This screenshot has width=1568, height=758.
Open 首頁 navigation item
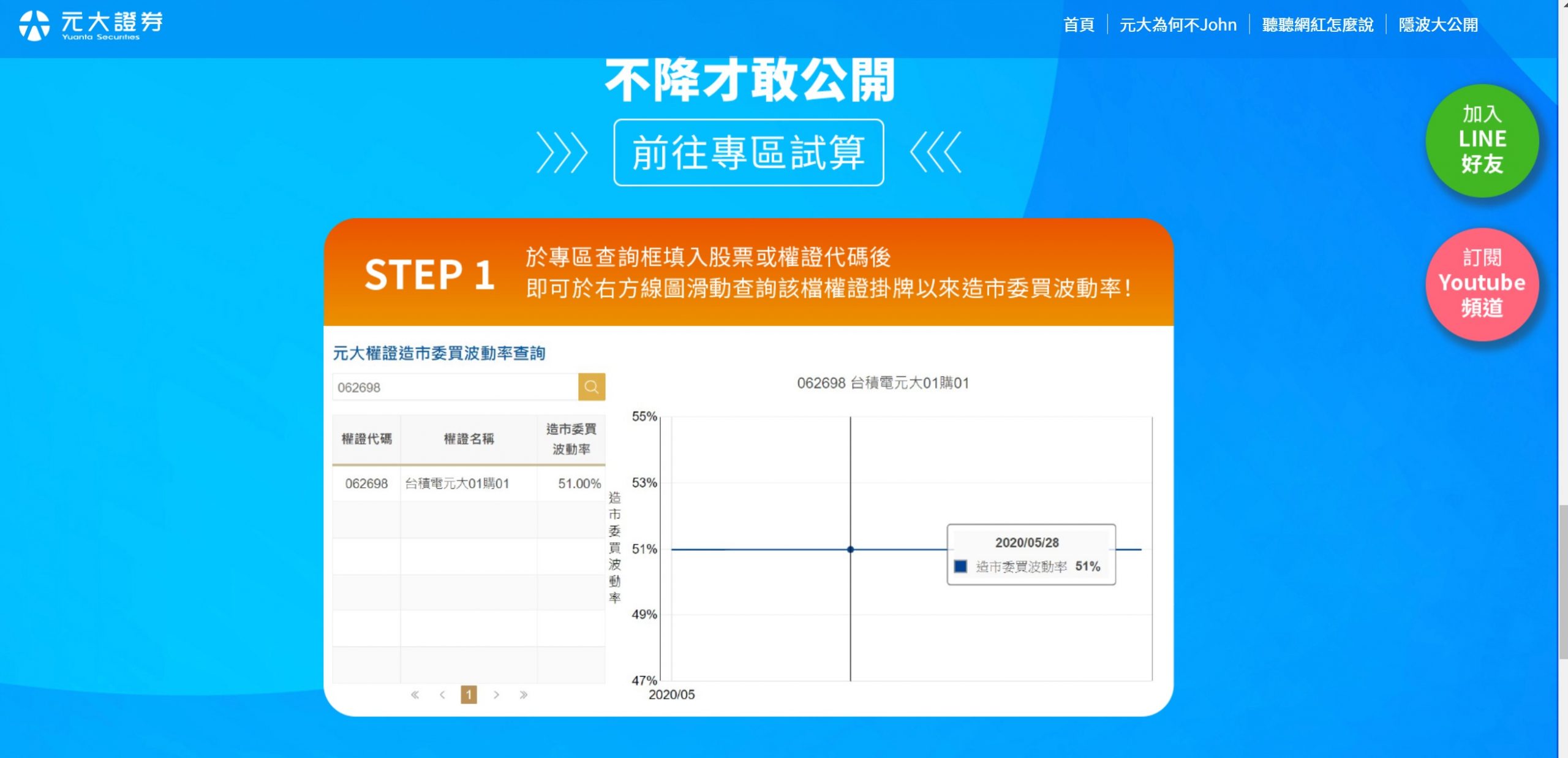pyautogui.click(x=1079, y=25)
